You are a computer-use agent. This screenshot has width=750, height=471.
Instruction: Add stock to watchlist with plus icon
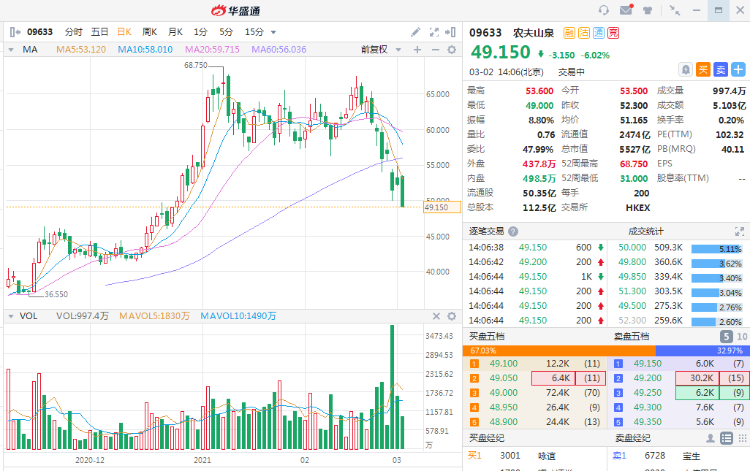(735, 69)
